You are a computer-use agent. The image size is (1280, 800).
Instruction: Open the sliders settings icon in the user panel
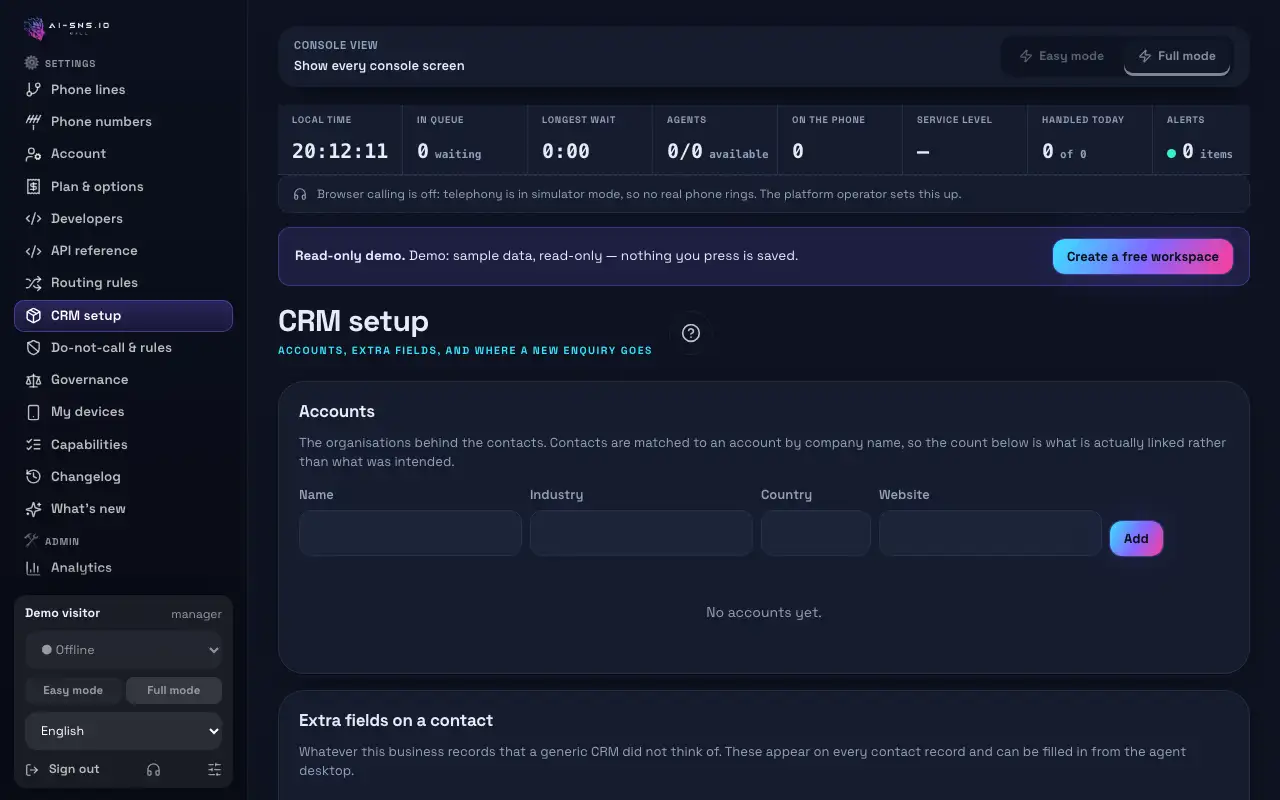[214, 770]
